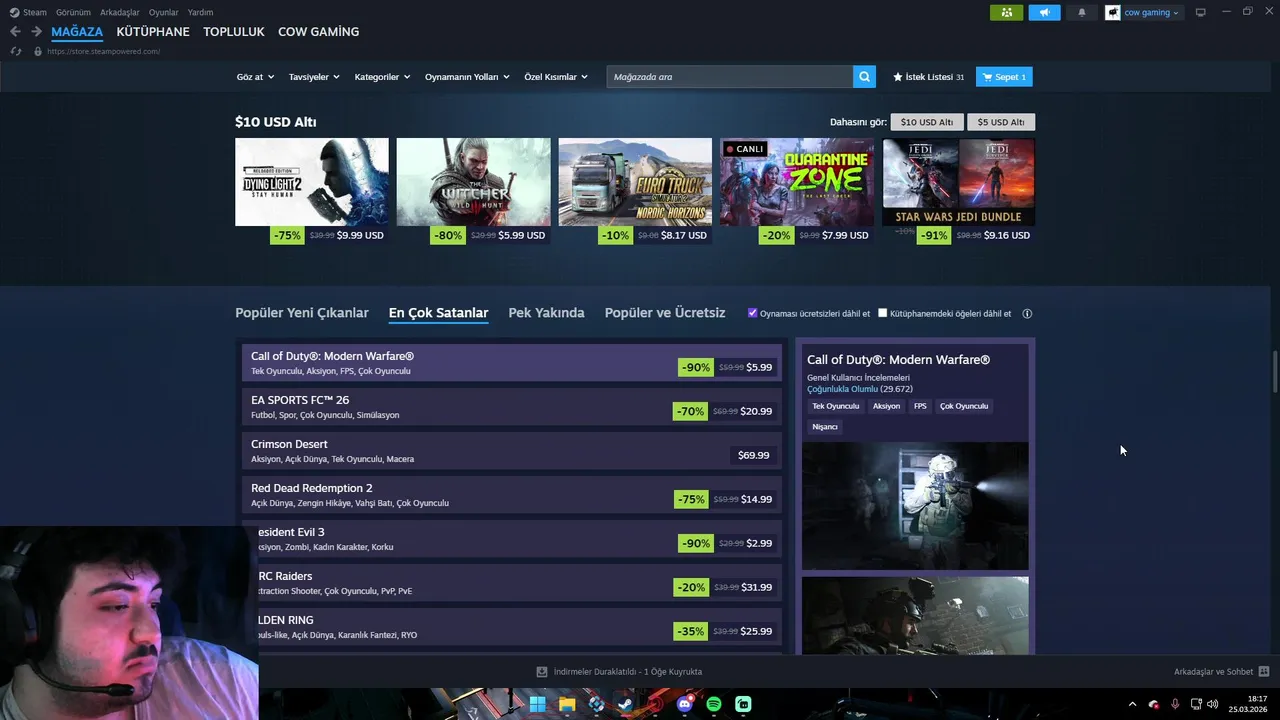Open the 'Sepet 1' cart button
The height and width of the screenshot is (720, 1280).
tap(1004, 77)
